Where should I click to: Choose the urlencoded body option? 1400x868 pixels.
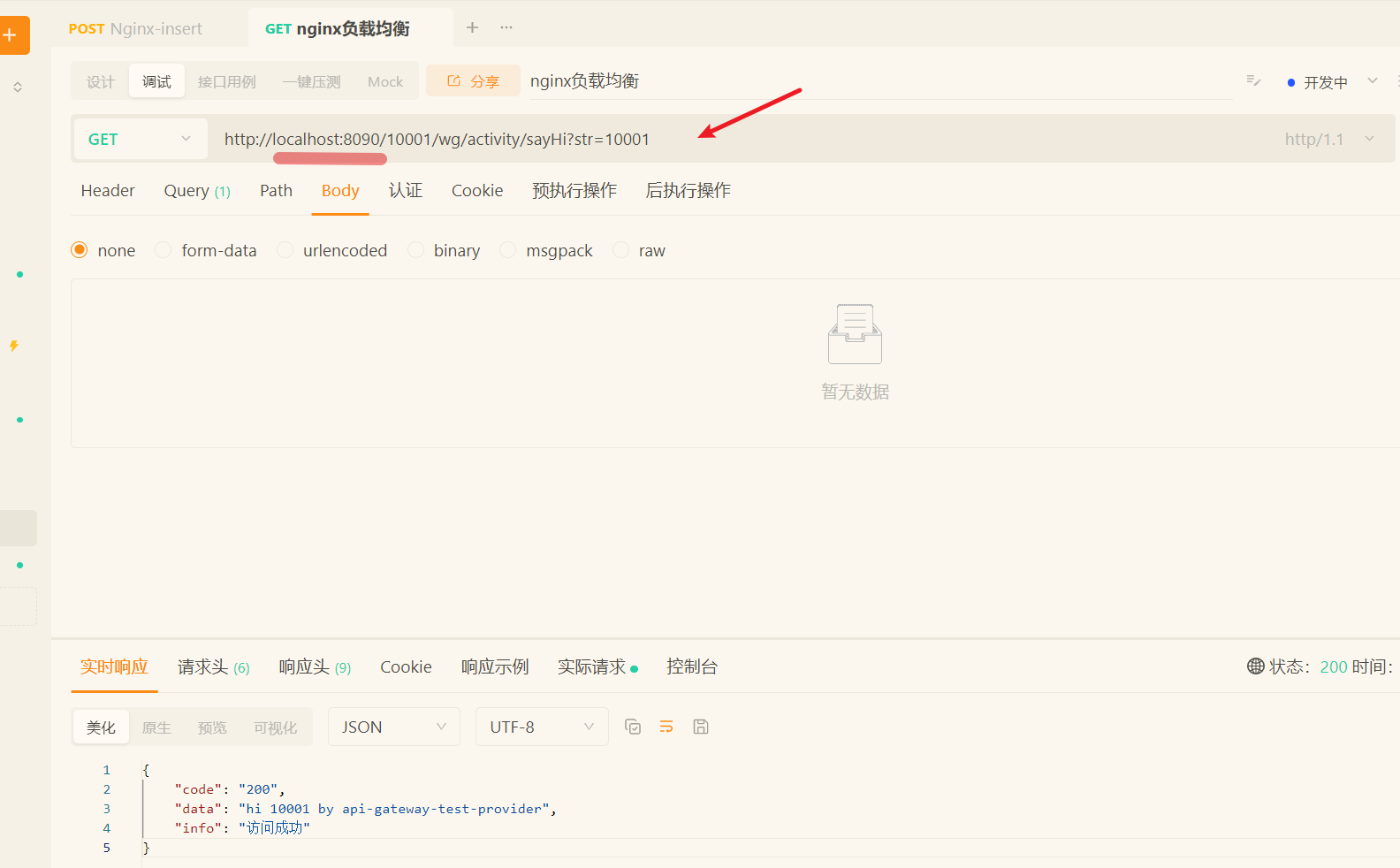[x=285, y=250]
